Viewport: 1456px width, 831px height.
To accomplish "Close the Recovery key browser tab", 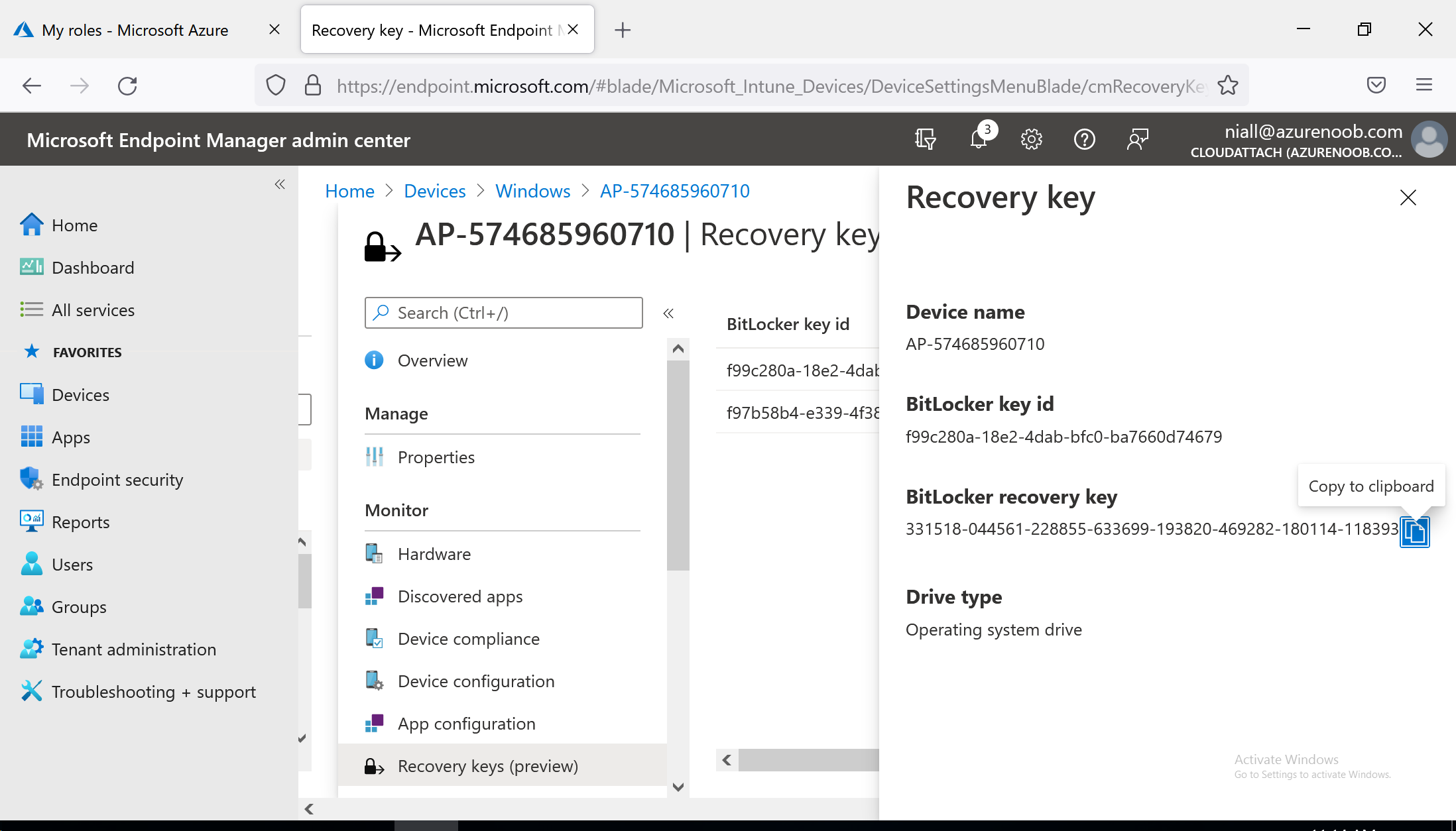I will click(x=574, y=30).
